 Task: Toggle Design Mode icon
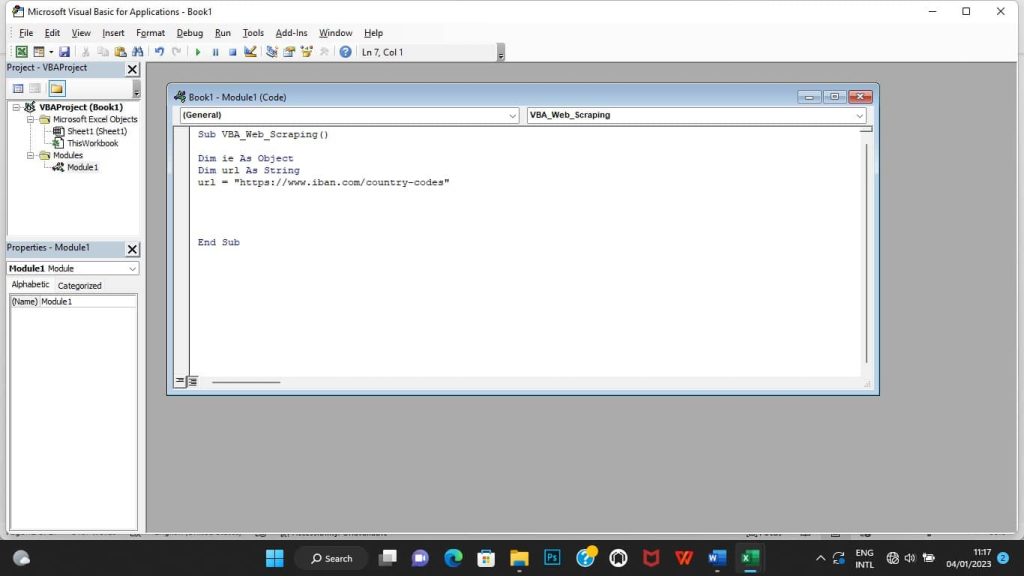point(250,52)
